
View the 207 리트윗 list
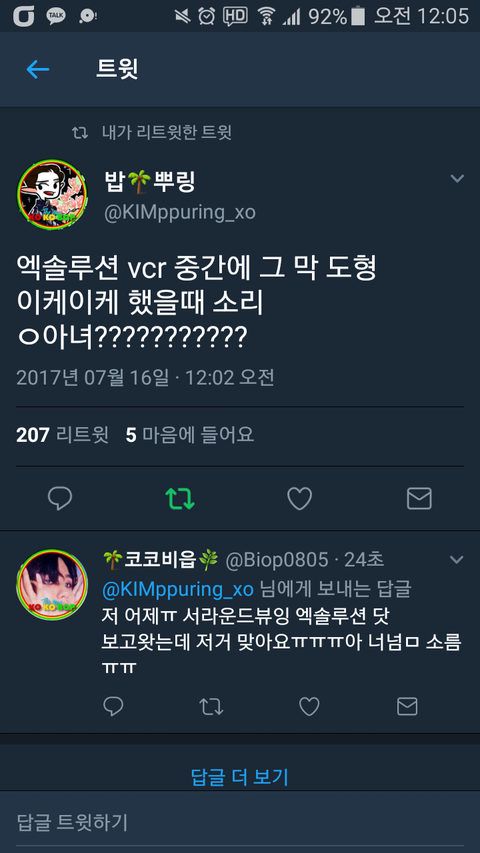point(62,435)
